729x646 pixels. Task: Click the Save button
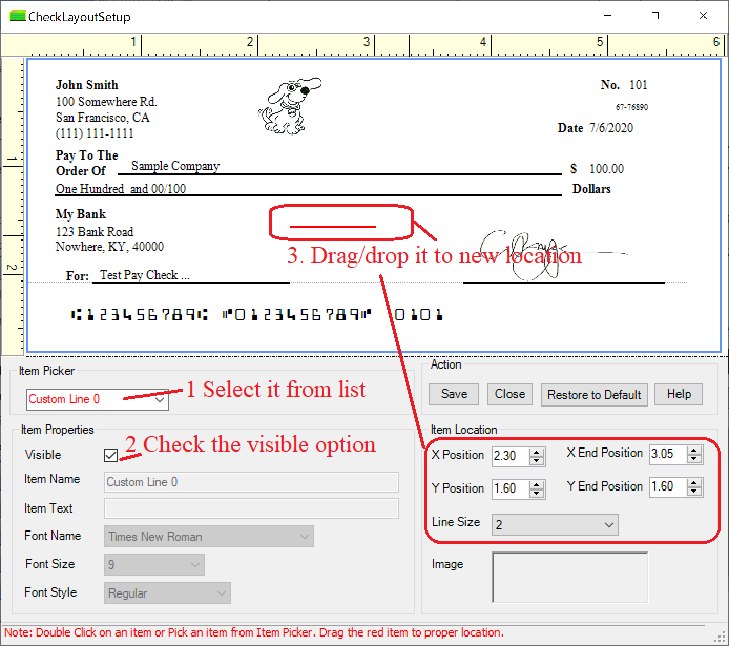point(454,394)
